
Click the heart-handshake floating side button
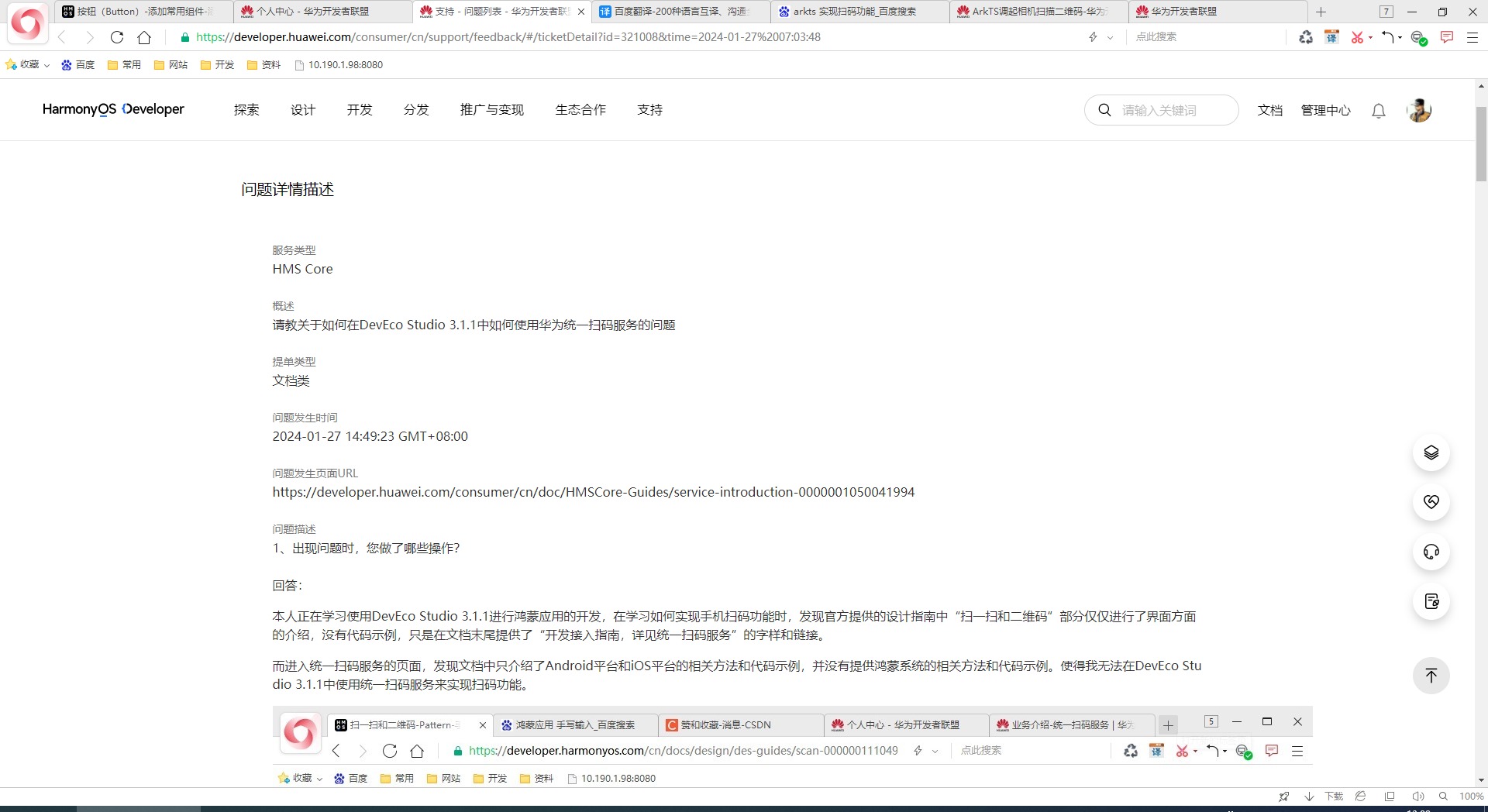point(1431,502)
